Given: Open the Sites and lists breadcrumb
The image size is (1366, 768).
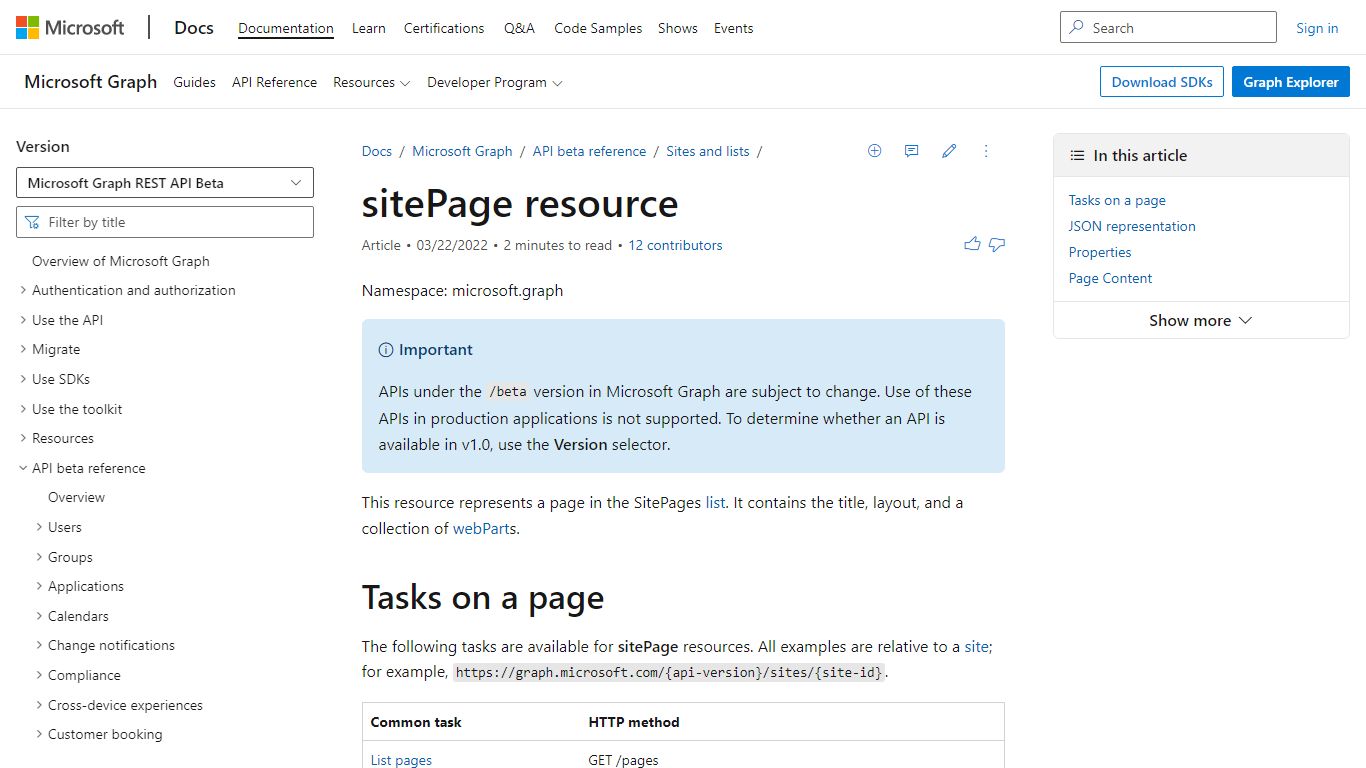Looking at the screenshot, I should [x=708, y=151].
